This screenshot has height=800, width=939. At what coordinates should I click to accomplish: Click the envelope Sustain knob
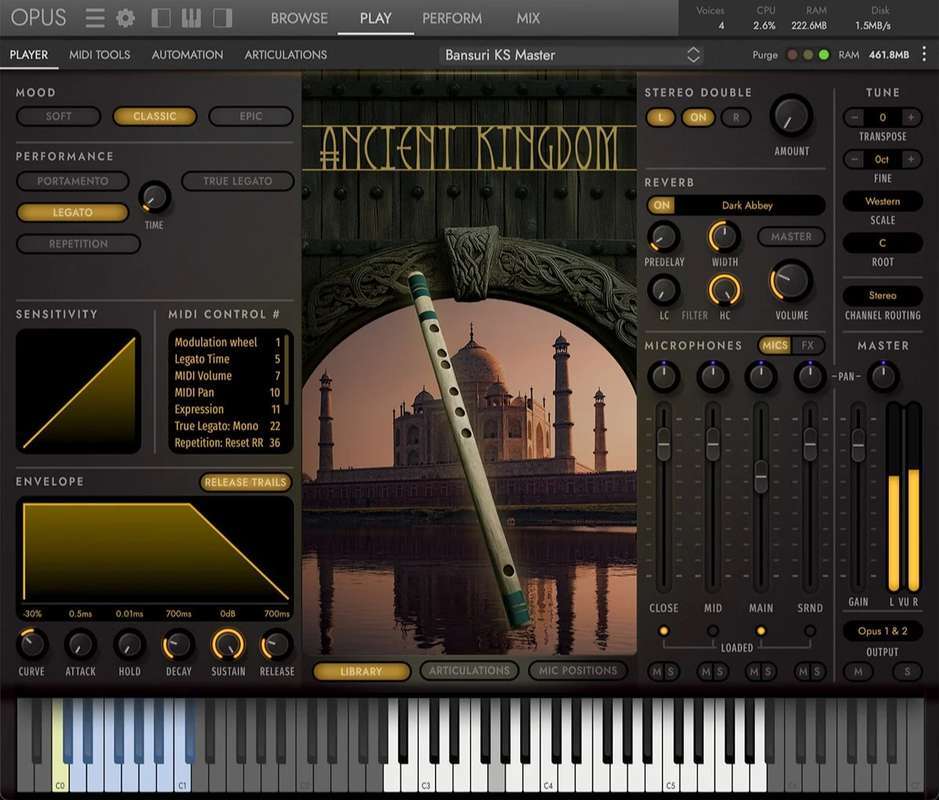click(228, 645)
